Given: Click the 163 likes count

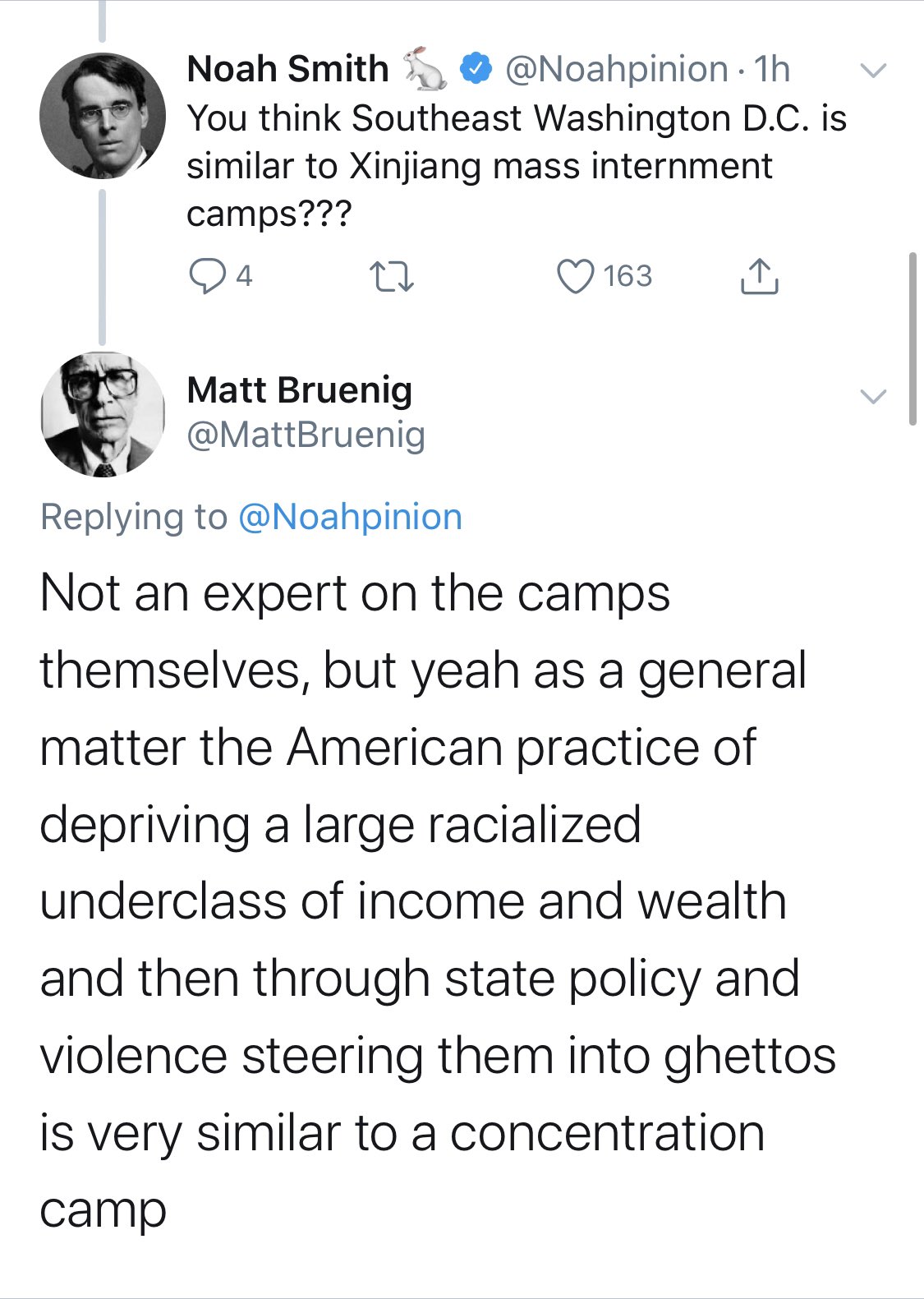Looking at the screenshot, I should point(627,276).
